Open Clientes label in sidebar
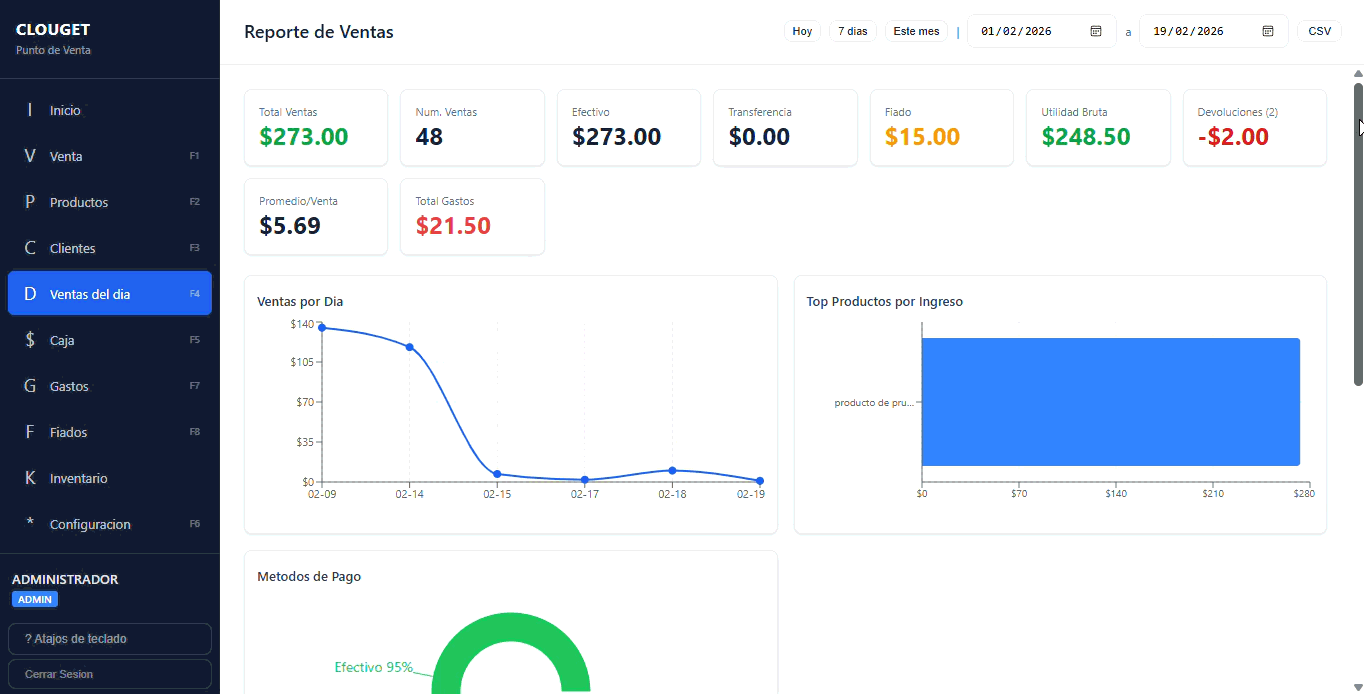 pyautogui.click(x=73, y=248)
